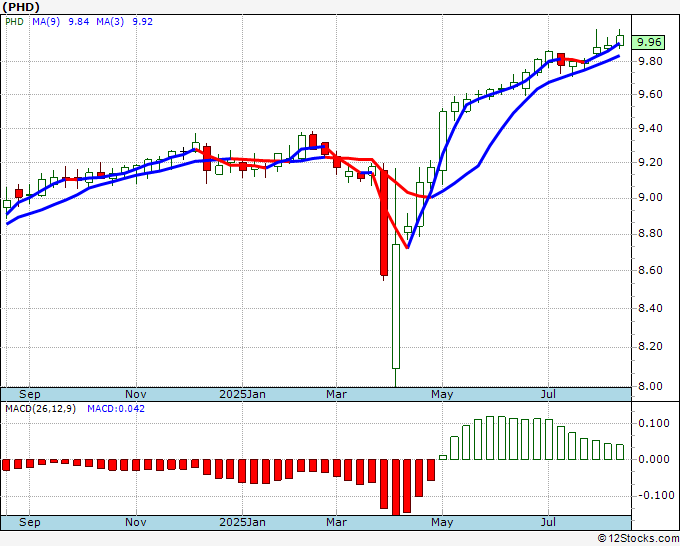Click the 8.40 price axis label
Screen dimensions: 680x546
[x=650, y=308]
